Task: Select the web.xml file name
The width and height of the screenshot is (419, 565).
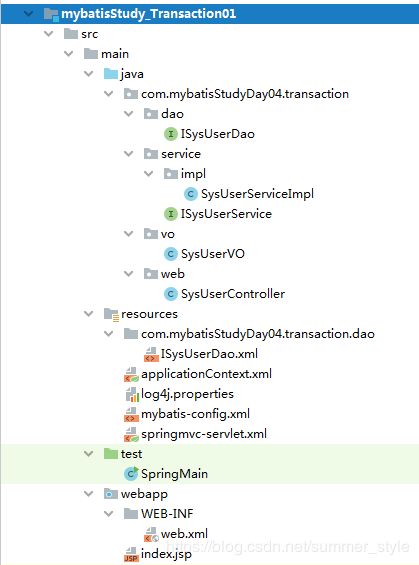Action: click(184, 534)
